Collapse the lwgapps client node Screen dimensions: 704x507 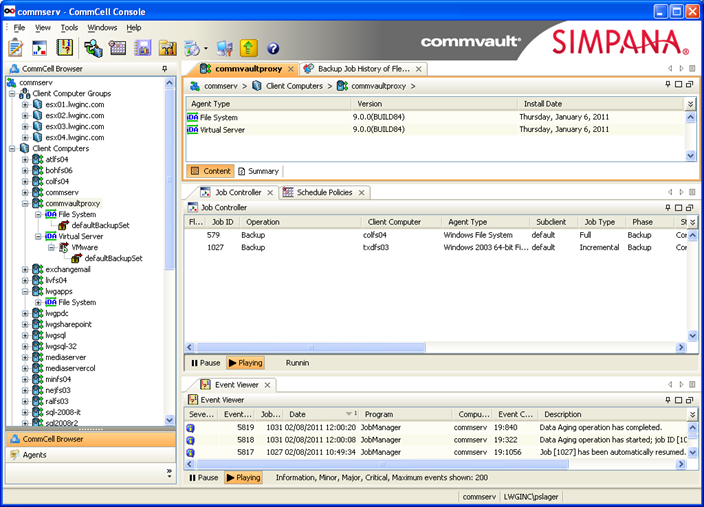click(25, 291)
